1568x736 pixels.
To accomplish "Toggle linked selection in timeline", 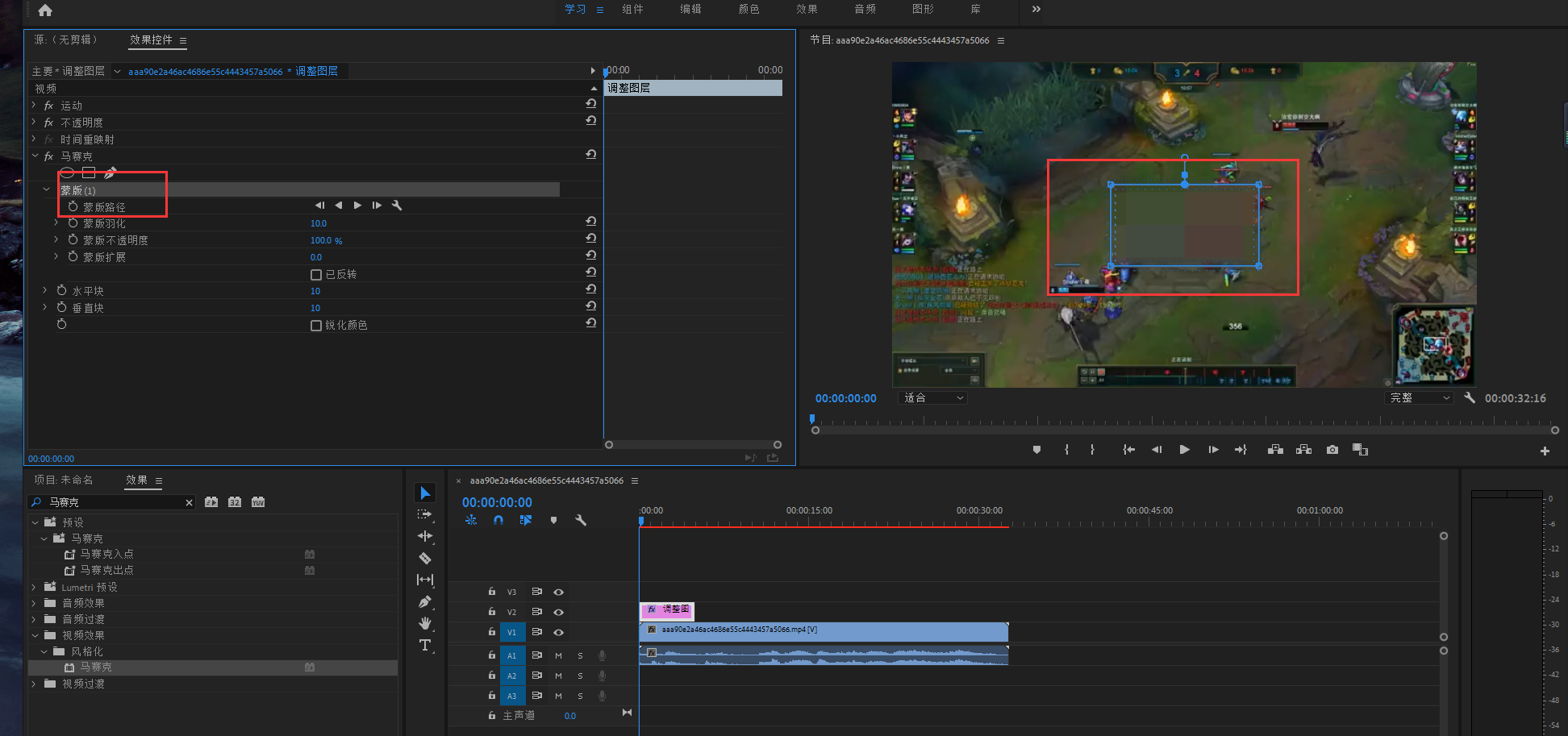I will click(526, 521).
